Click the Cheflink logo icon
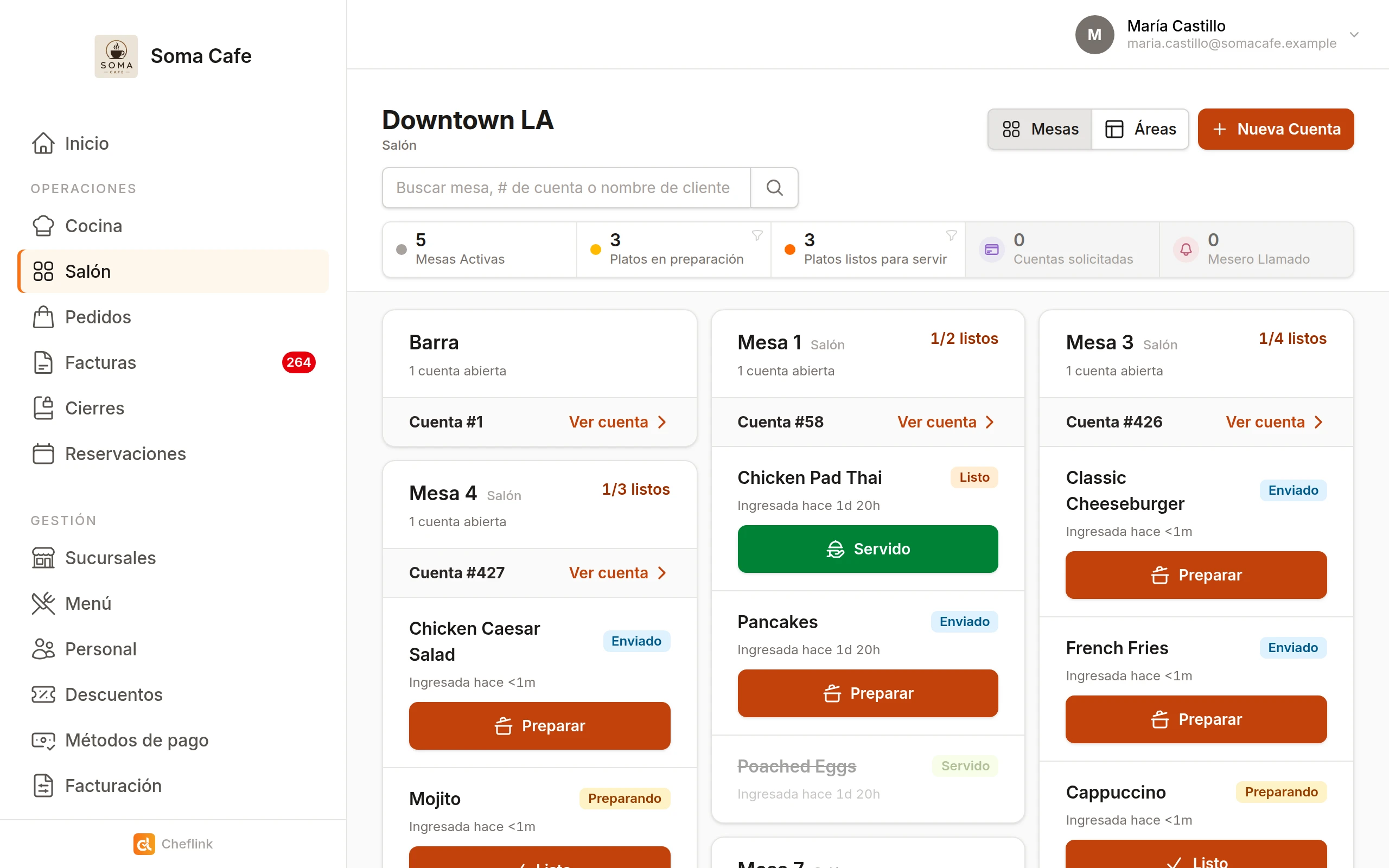This screenshot has height=868, width=1389. tap(143, 844)
